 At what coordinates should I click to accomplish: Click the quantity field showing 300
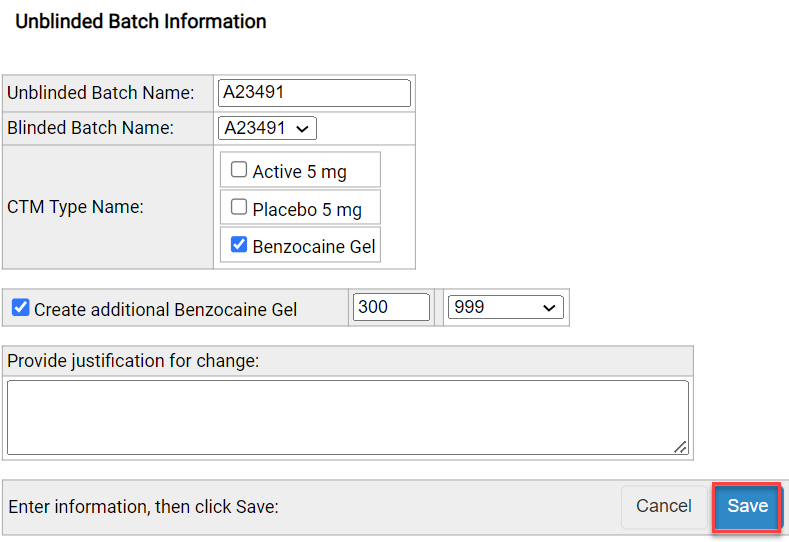click(391, 308)
